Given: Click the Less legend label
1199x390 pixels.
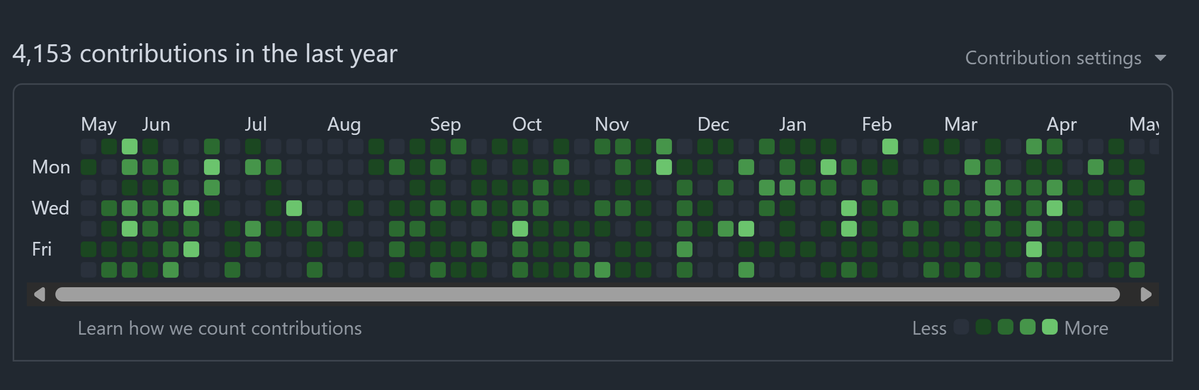Looking at the screenshot, I should pos(929,328).
